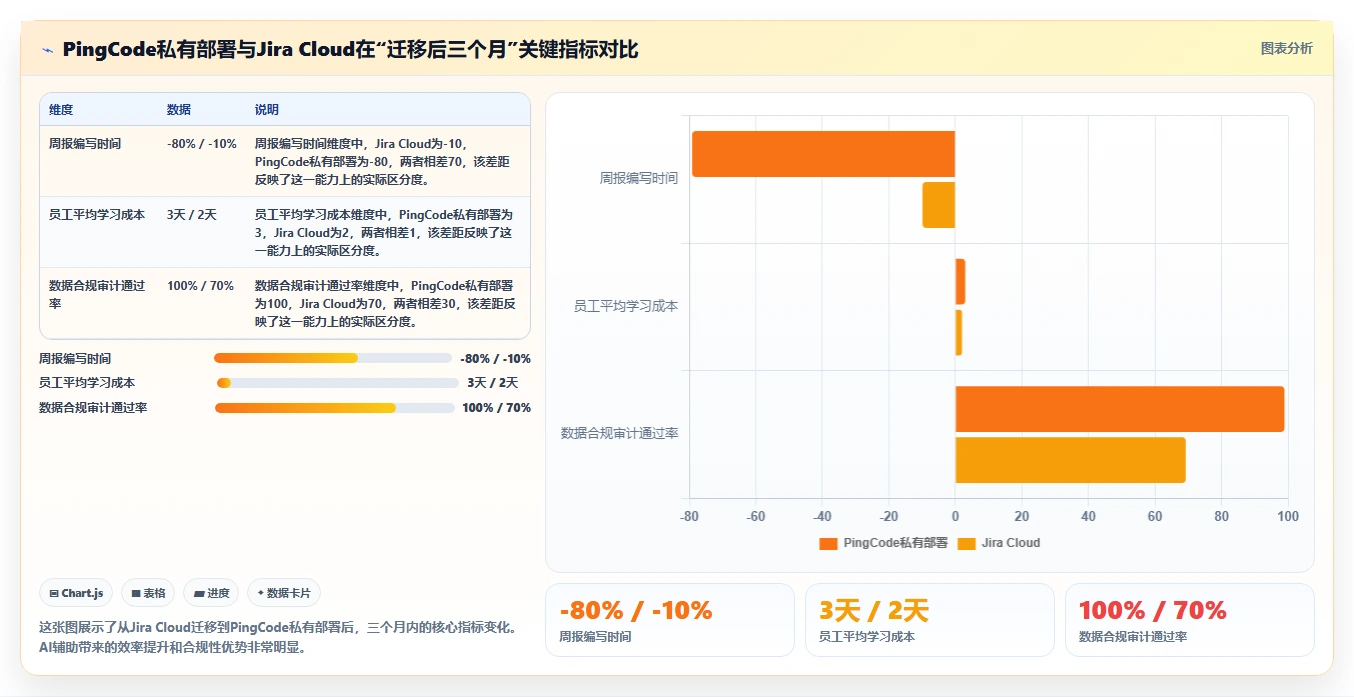Image resolution: width=1354 pixels, height=697 pixels.
Task: Click the 数据合规审计通过率 description cell text
Action: click(x=385, y=304)
